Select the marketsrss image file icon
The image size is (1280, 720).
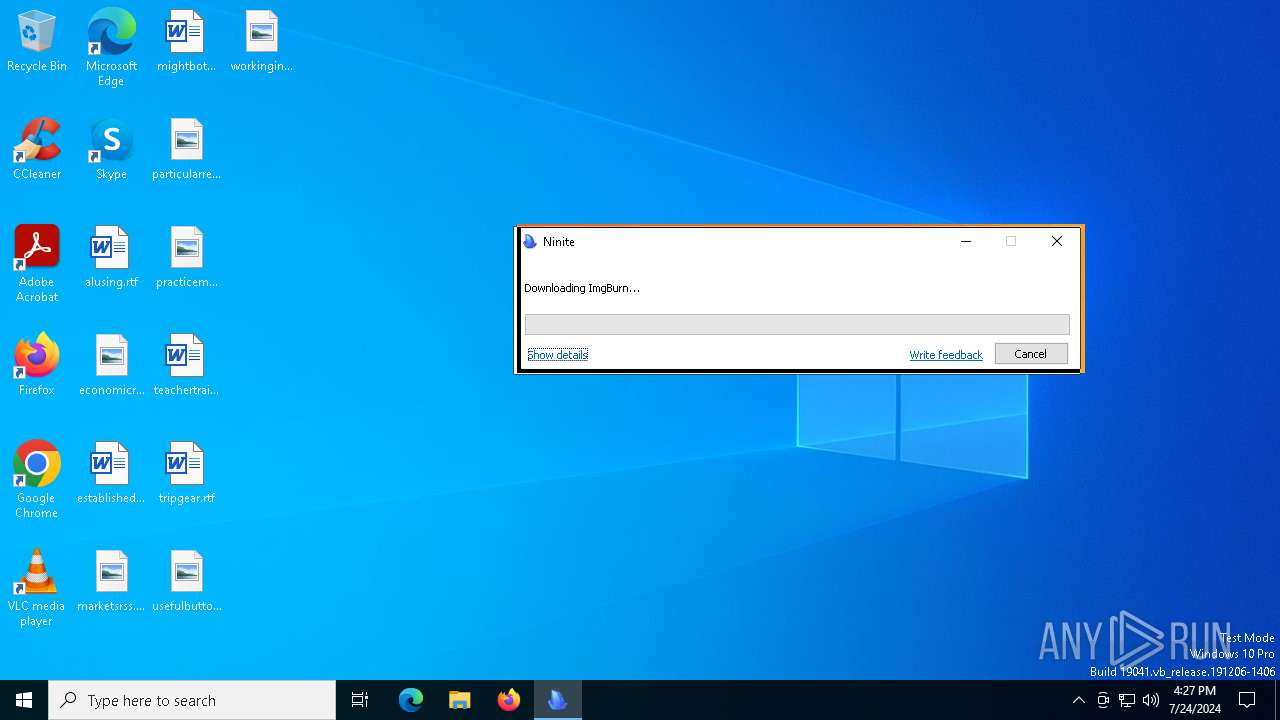[111, 582]
